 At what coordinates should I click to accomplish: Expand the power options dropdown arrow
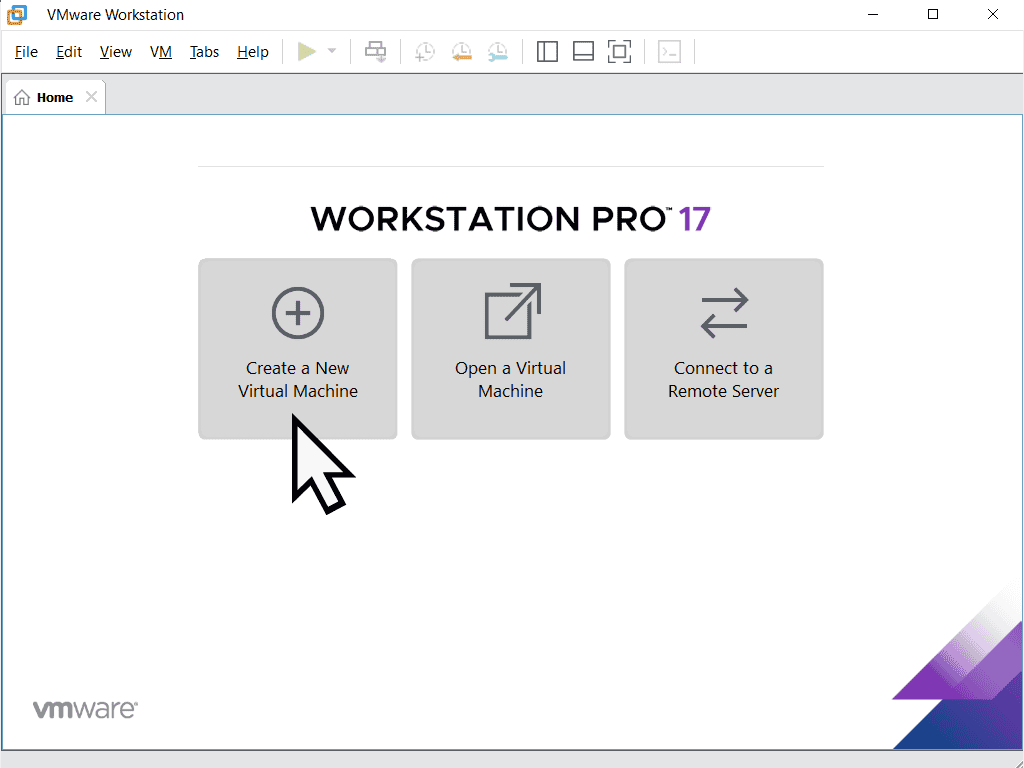(332, 52)
